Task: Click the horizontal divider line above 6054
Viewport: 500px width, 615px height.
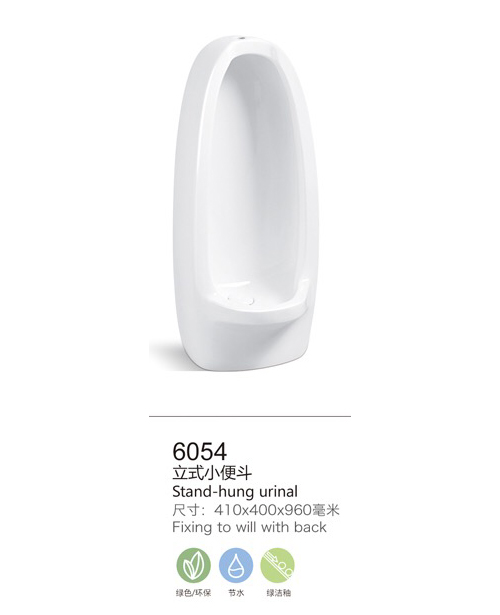Action: coord(250,416)
